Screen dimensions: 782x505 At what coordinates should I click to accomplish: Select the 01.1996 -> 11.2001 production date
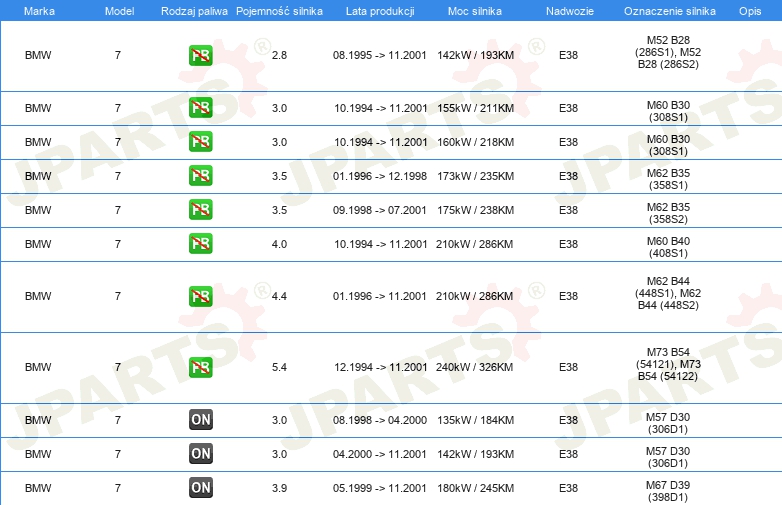(380, 296)
